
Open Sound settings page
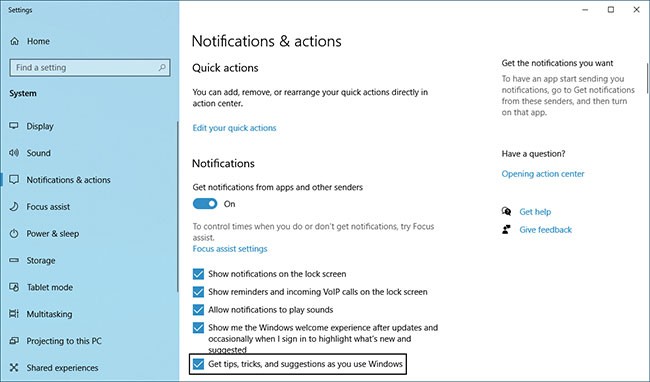[x=39, y=153]
